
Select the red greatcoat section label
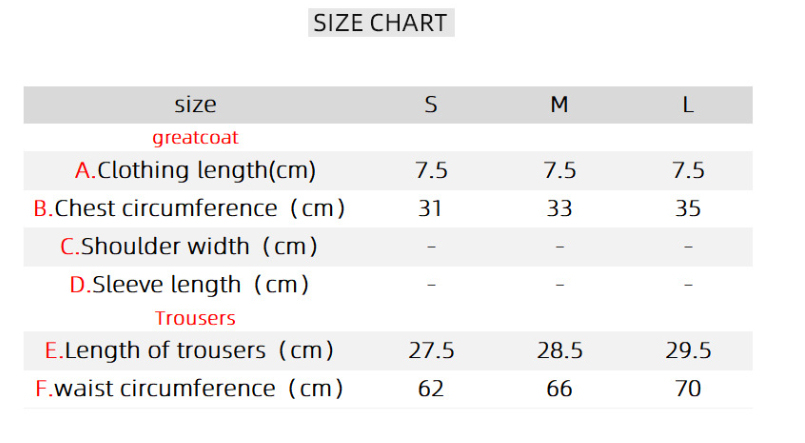[x=195, y=137]
